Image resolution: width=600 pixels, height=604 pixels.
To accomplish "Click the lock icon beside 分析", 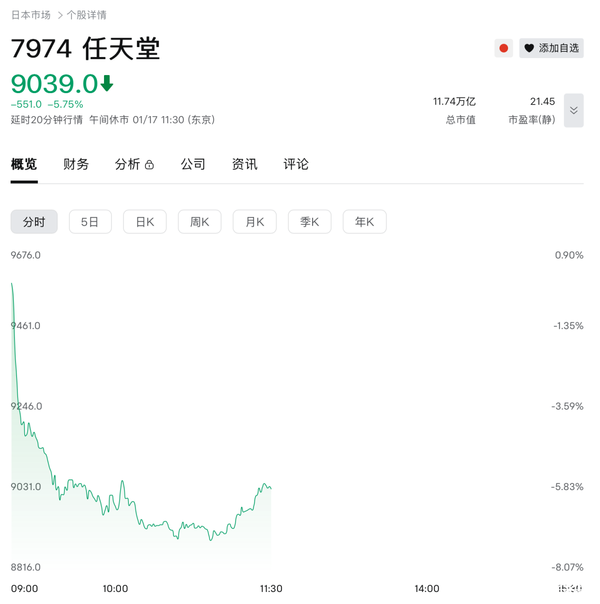I will click(149, 165).
